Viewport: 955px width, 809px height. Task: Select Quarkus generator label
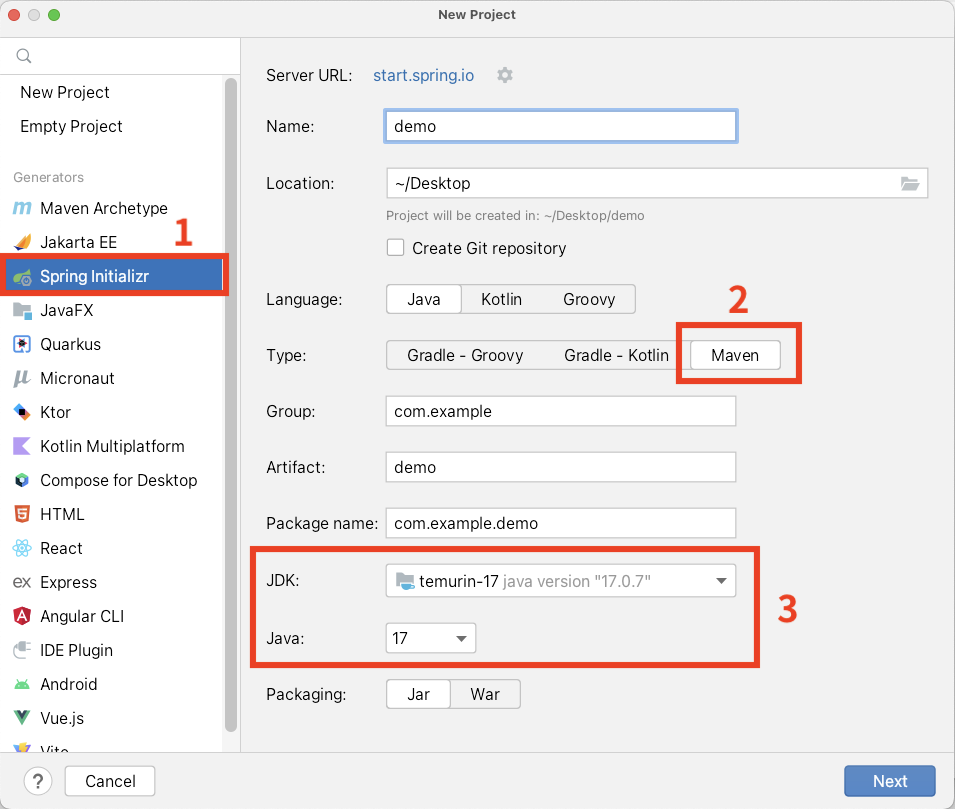tap(70, 344)
